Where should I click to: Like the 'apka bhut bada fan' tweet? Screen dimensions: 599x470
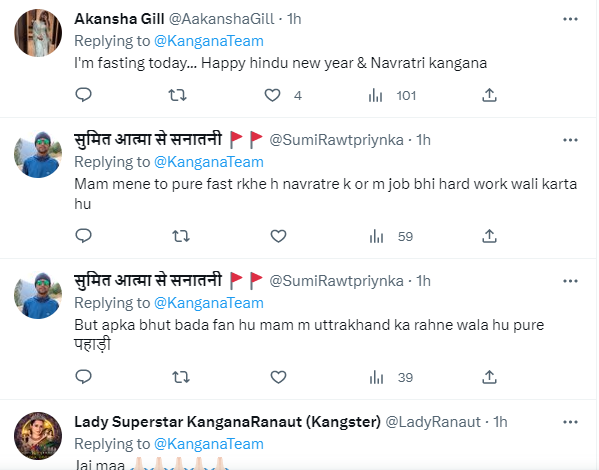[278, 377]
